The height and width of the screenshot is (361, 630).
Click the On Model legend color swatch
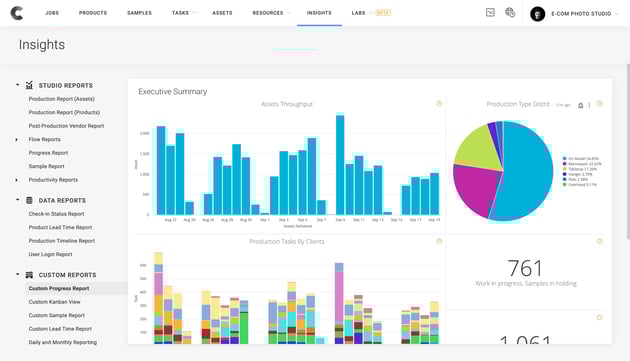click(565, 159)
